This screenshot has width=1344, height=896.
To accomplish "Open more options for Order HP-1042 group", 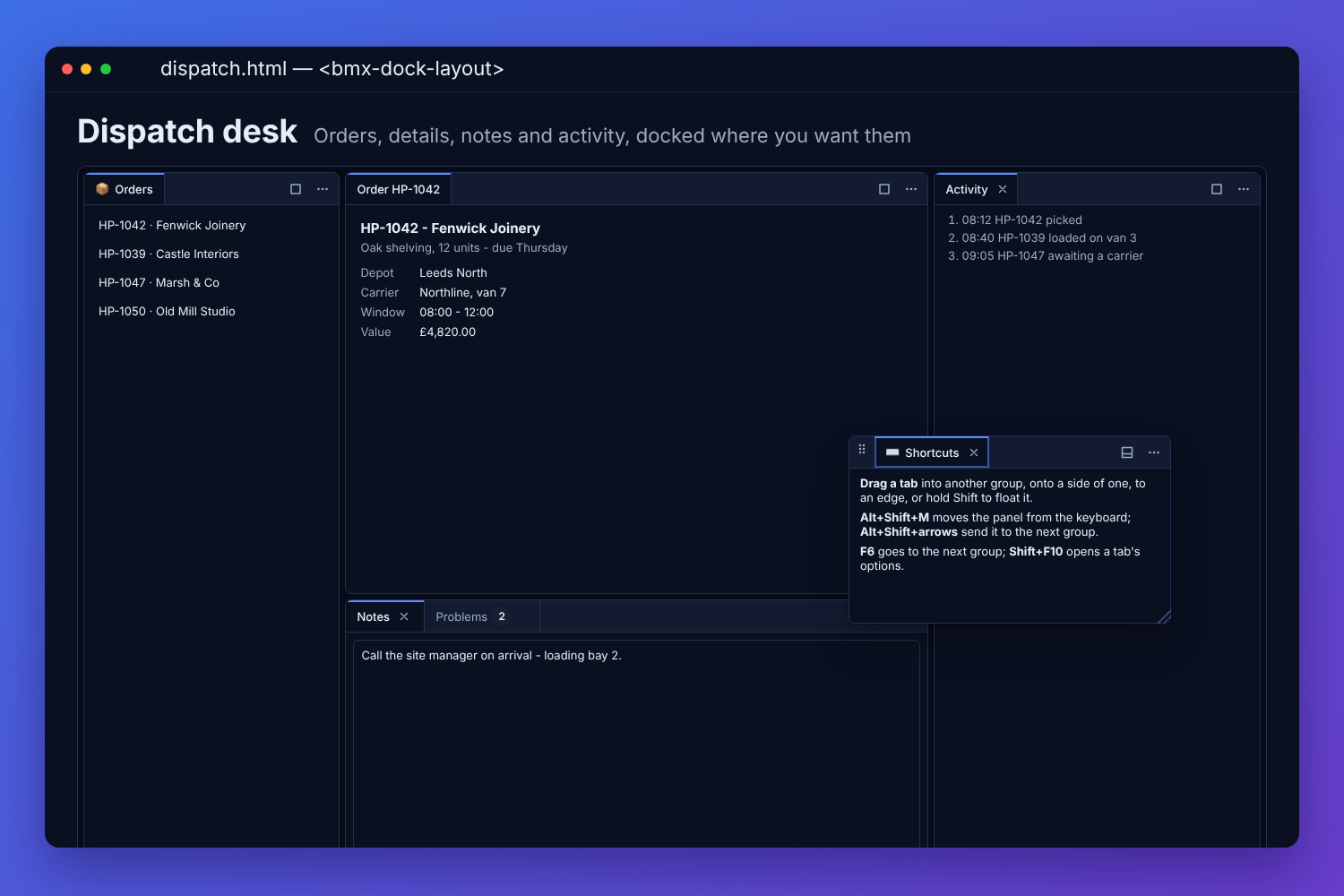I will pyautogui.click(x=911, y=189).
